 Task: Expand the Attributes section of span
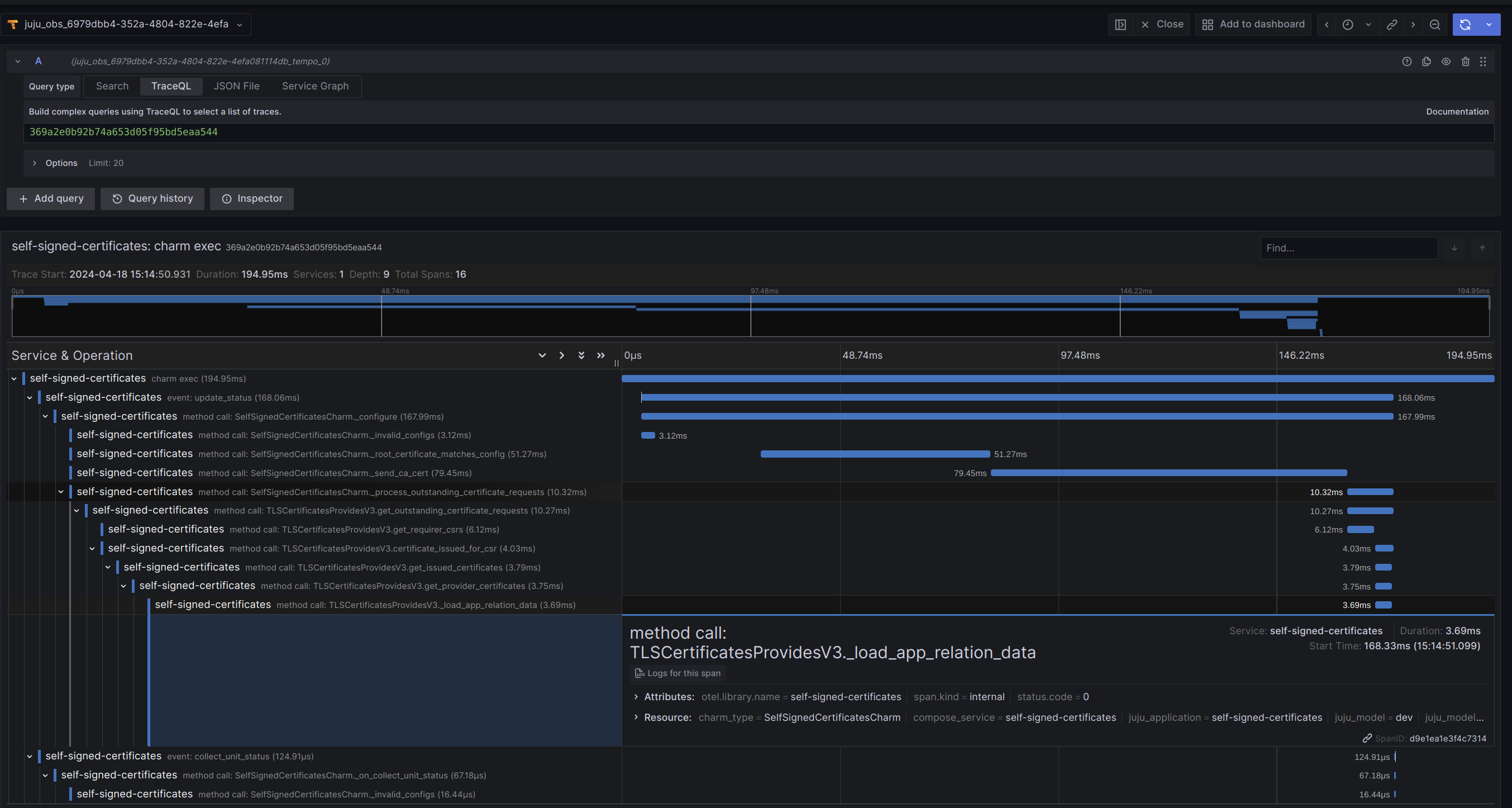coord(636,697)
